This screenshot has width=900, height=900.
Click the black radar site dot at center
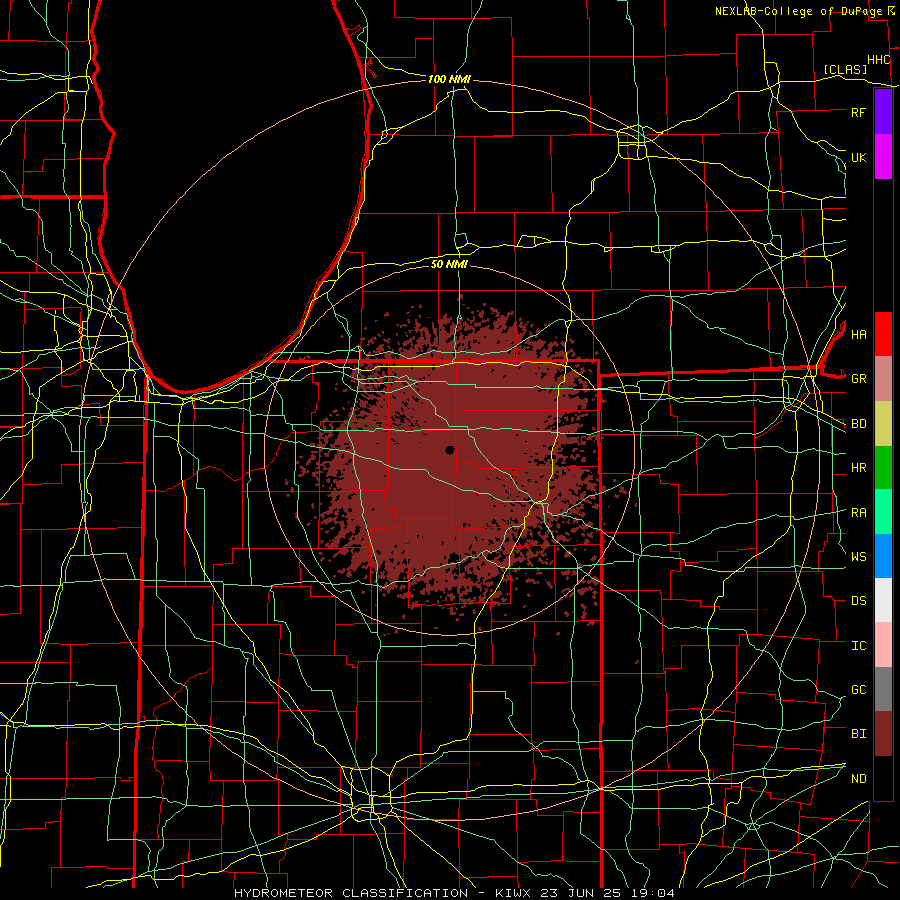(450, 450)
